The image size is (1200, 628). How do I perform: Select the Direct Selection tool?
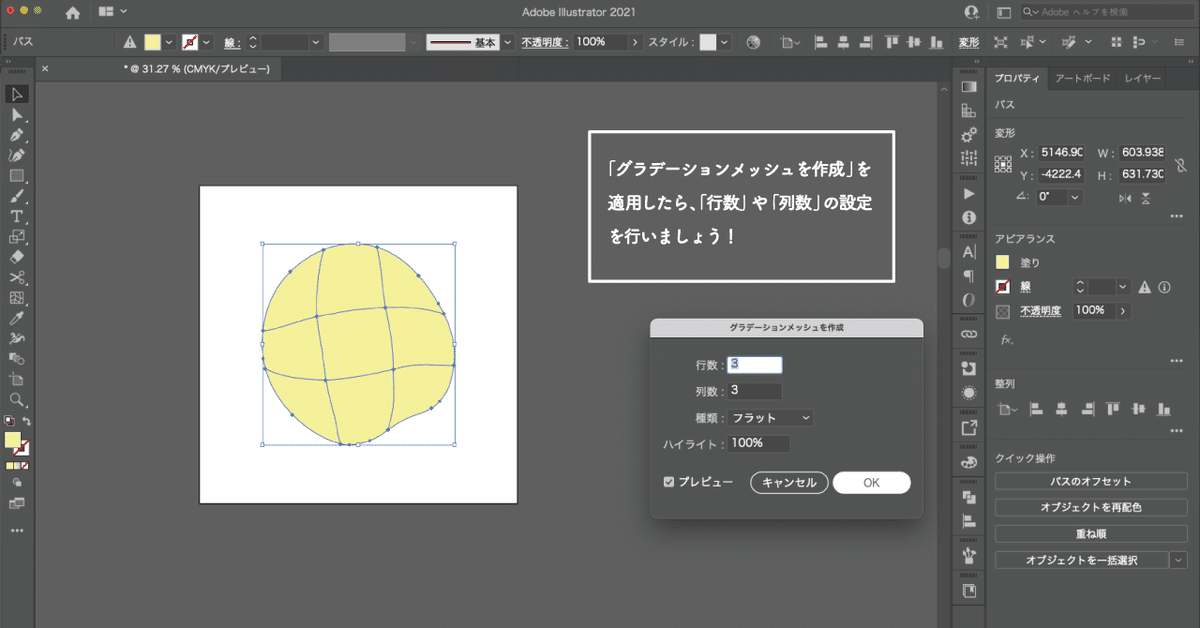click(17, 115)
